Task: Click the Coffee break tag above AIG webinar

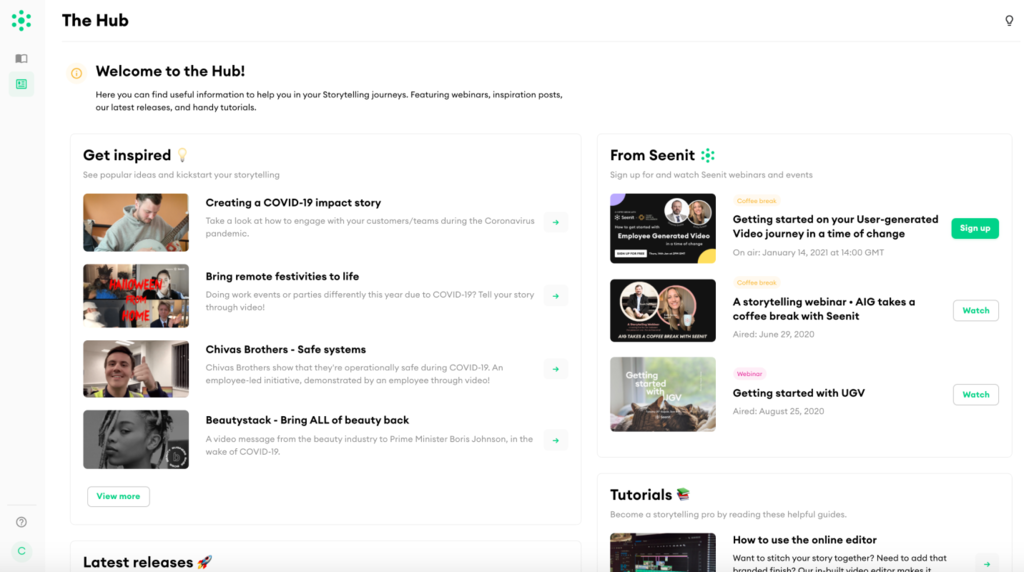Action: point(756,283)
